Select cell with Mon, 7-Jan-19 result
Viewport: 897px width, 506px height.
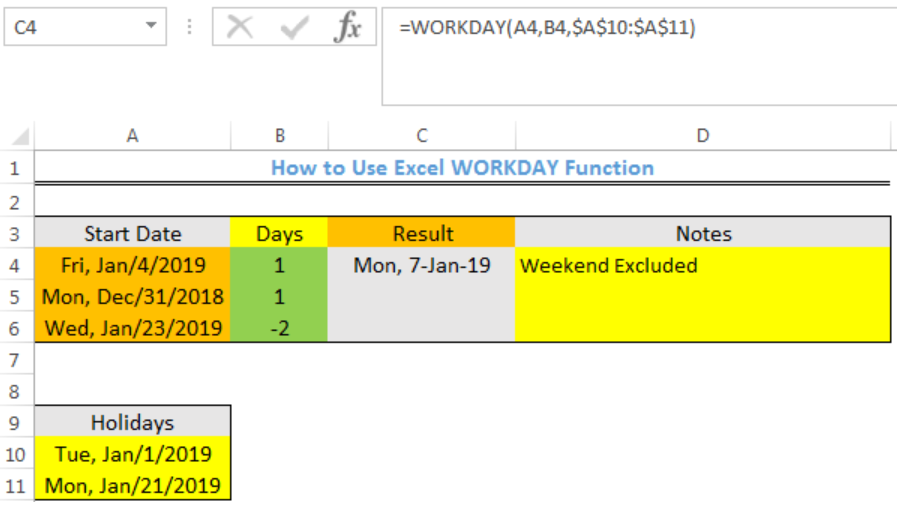[x=422, y=265]
